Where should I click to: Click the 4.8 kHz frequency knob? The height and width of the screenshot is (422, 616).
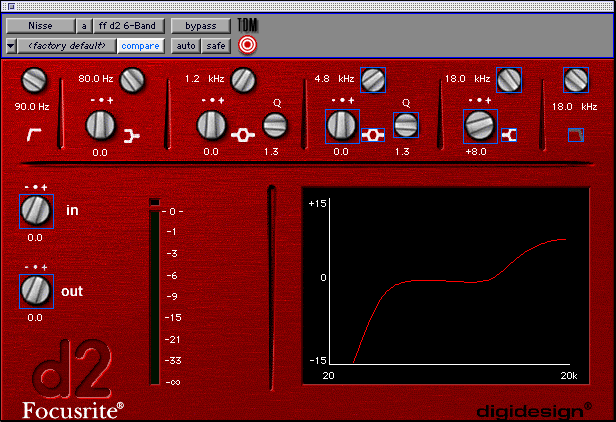pyautogui.click(x=373, y=80)
